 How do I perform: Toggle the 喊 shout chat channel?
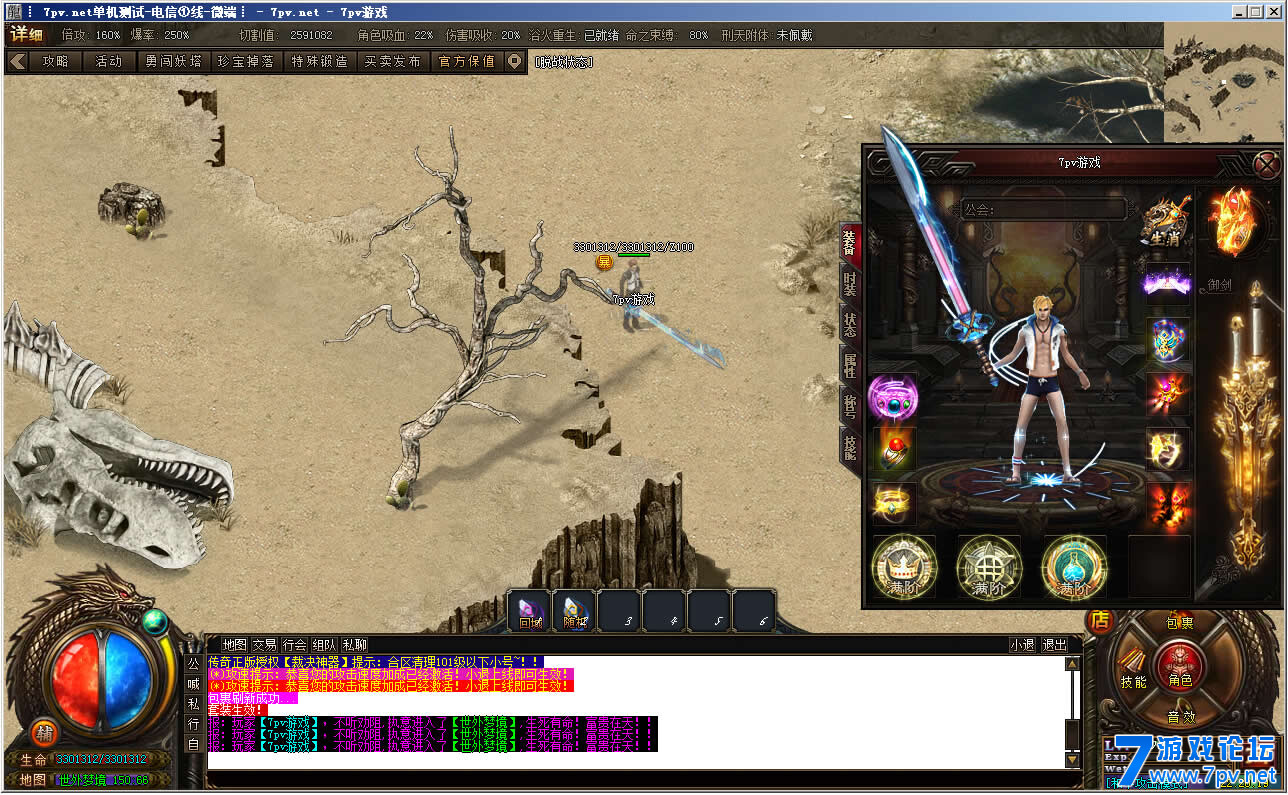(194, 684)
